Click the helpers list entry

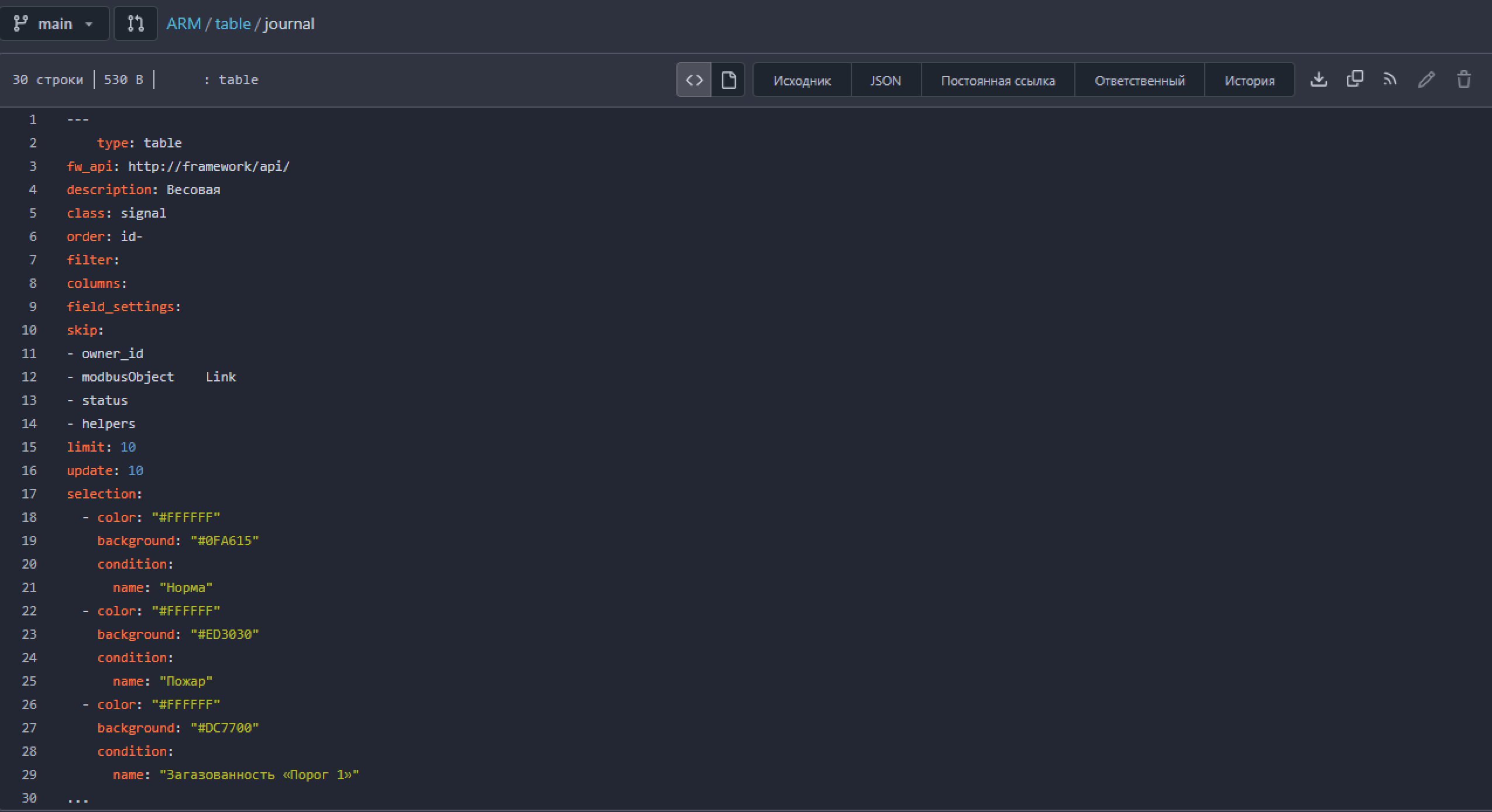(108, 424)
